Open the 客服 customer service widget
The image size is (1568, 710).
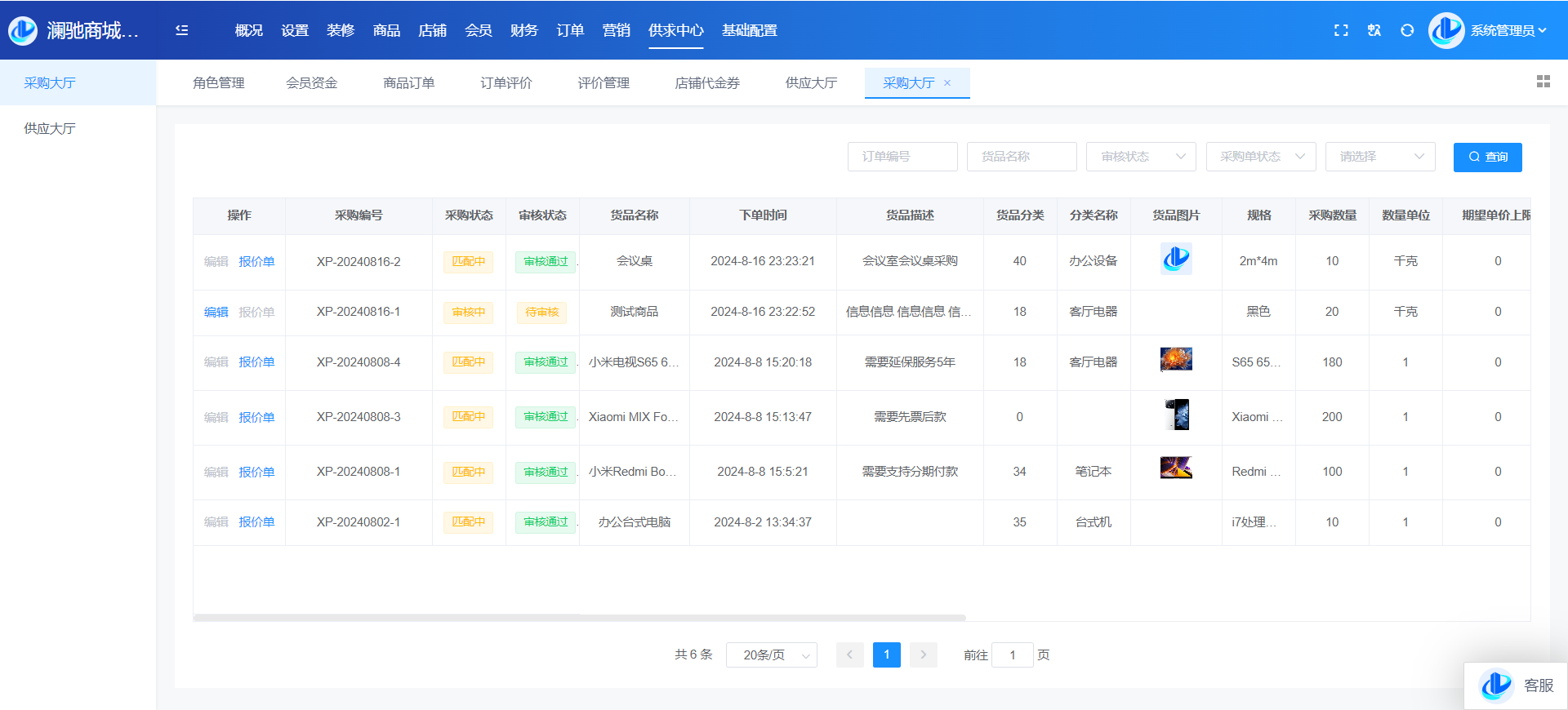click(1517, 686)
